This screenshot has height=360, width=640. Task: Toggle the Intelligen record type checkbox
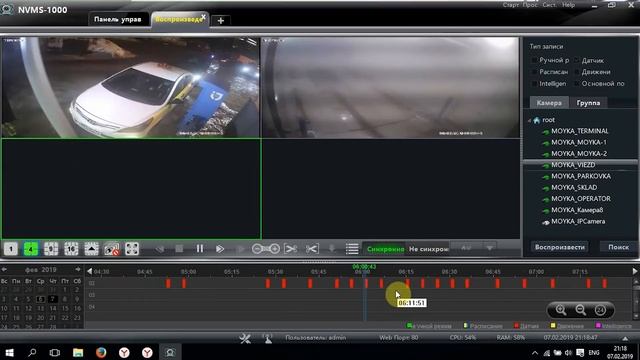[x=534, y=84]
